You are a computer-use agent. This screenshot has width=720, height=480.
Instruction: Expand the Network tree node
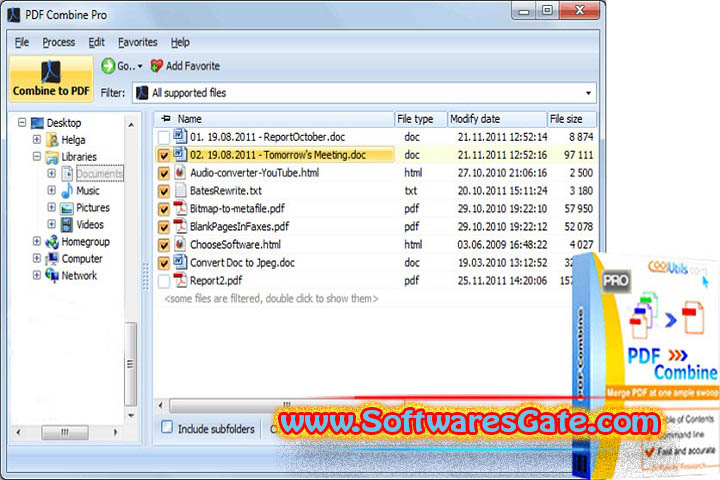pos(37,275)
